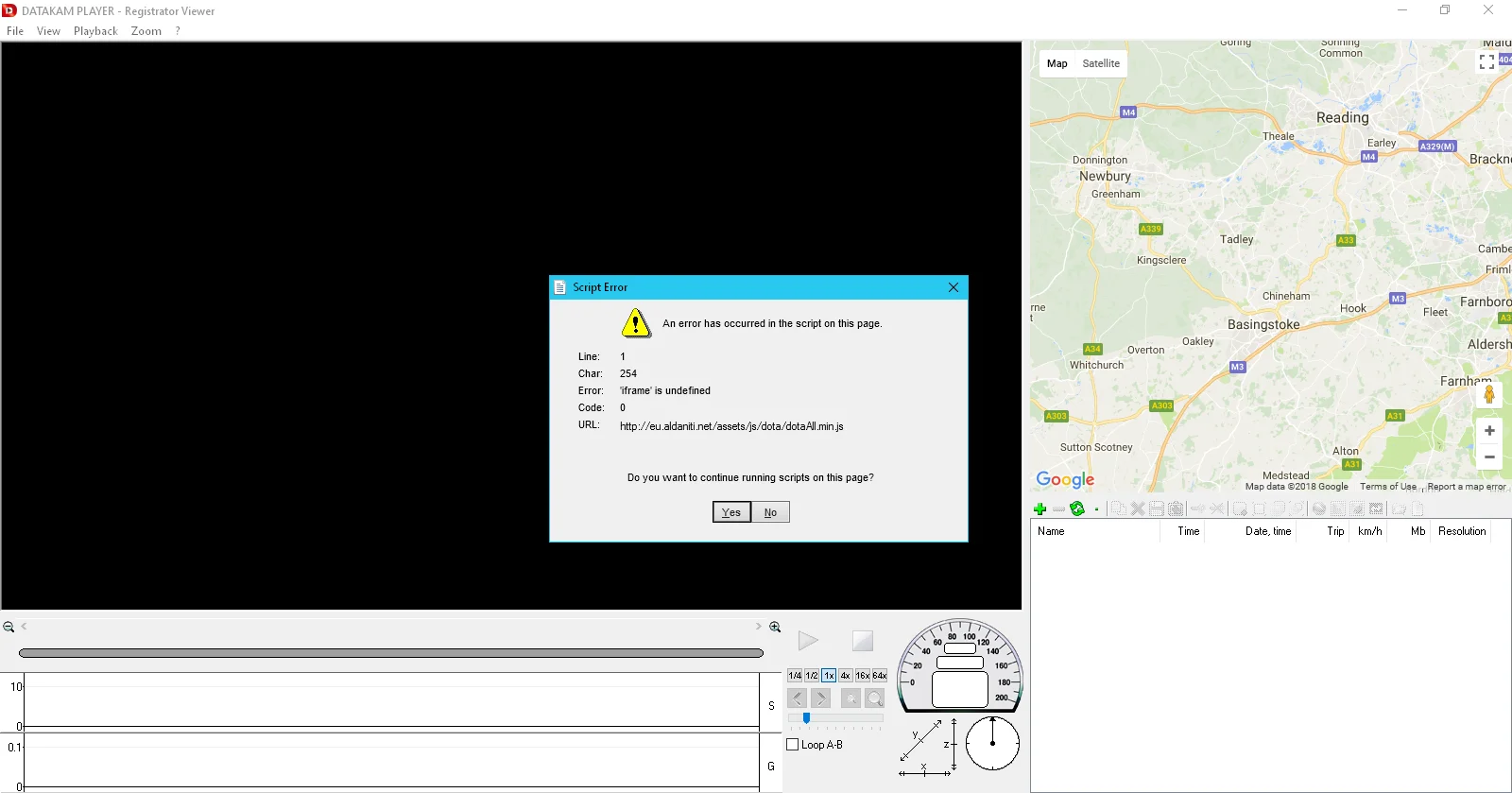The height and width of the screenshot is (793, 1512).
Task: Toggle fullscreen view on the map
Action: 1486,61
